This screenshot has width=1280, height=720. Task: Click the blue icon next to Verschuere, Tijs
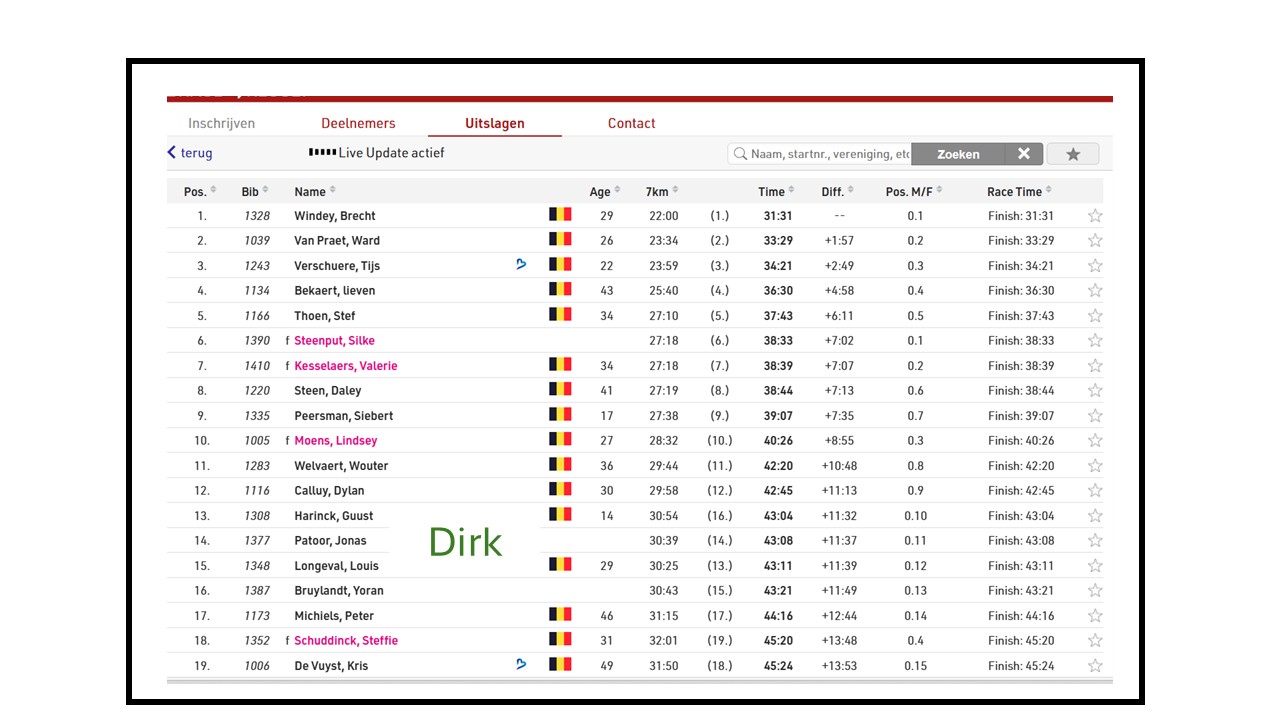(521, 265)
